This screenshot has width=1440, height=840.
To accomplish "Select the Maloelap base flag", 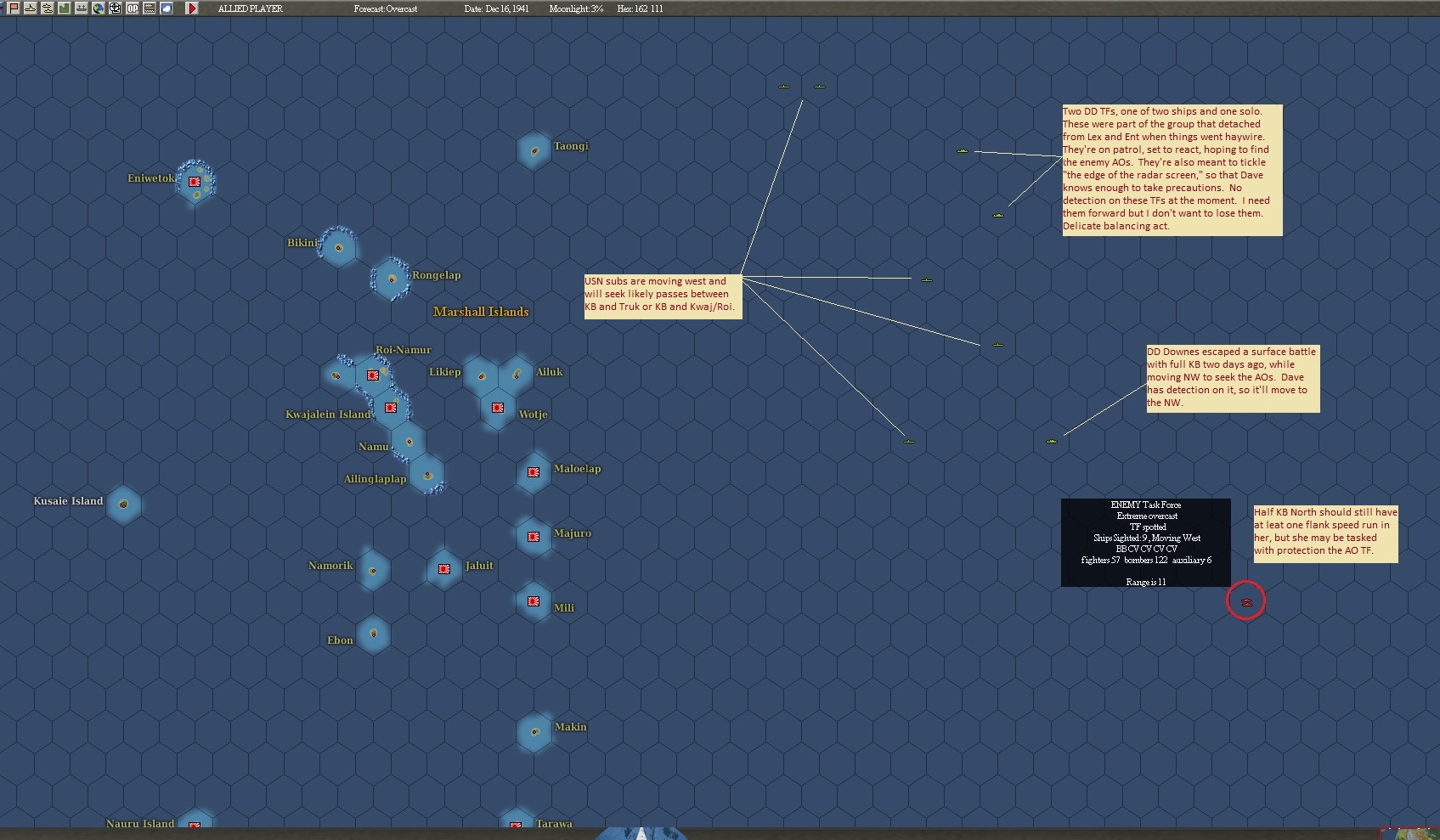I will point(534,472).
